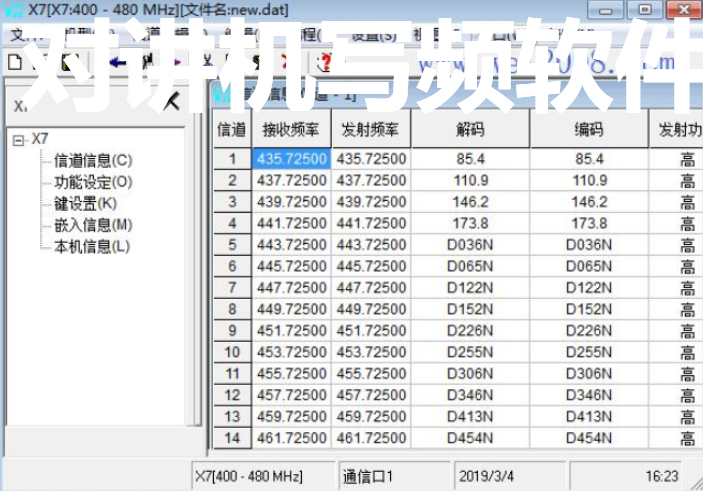Select channel 5 decode cell D036N

point(470,245)
